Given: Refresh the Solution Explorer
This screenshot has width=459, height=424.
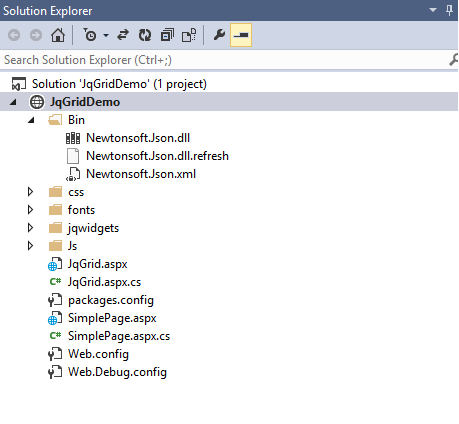Looking at the screenshot, I should click(145, 35).
